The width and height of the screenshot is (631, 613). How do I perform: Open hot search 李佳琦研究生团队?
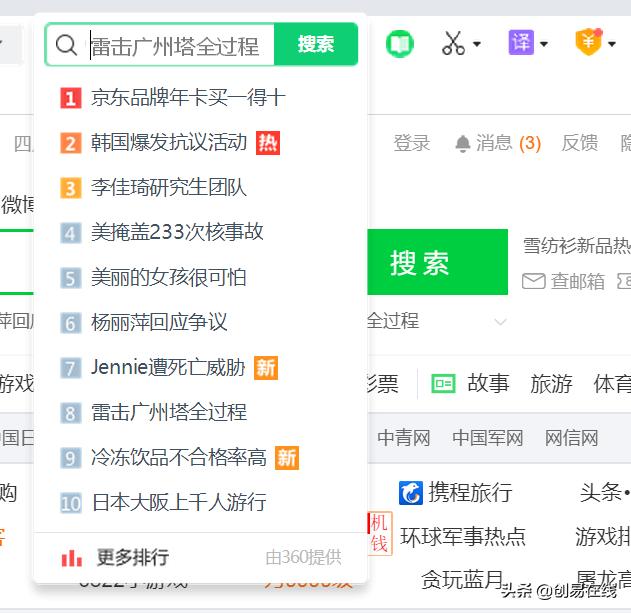(169, 188)
